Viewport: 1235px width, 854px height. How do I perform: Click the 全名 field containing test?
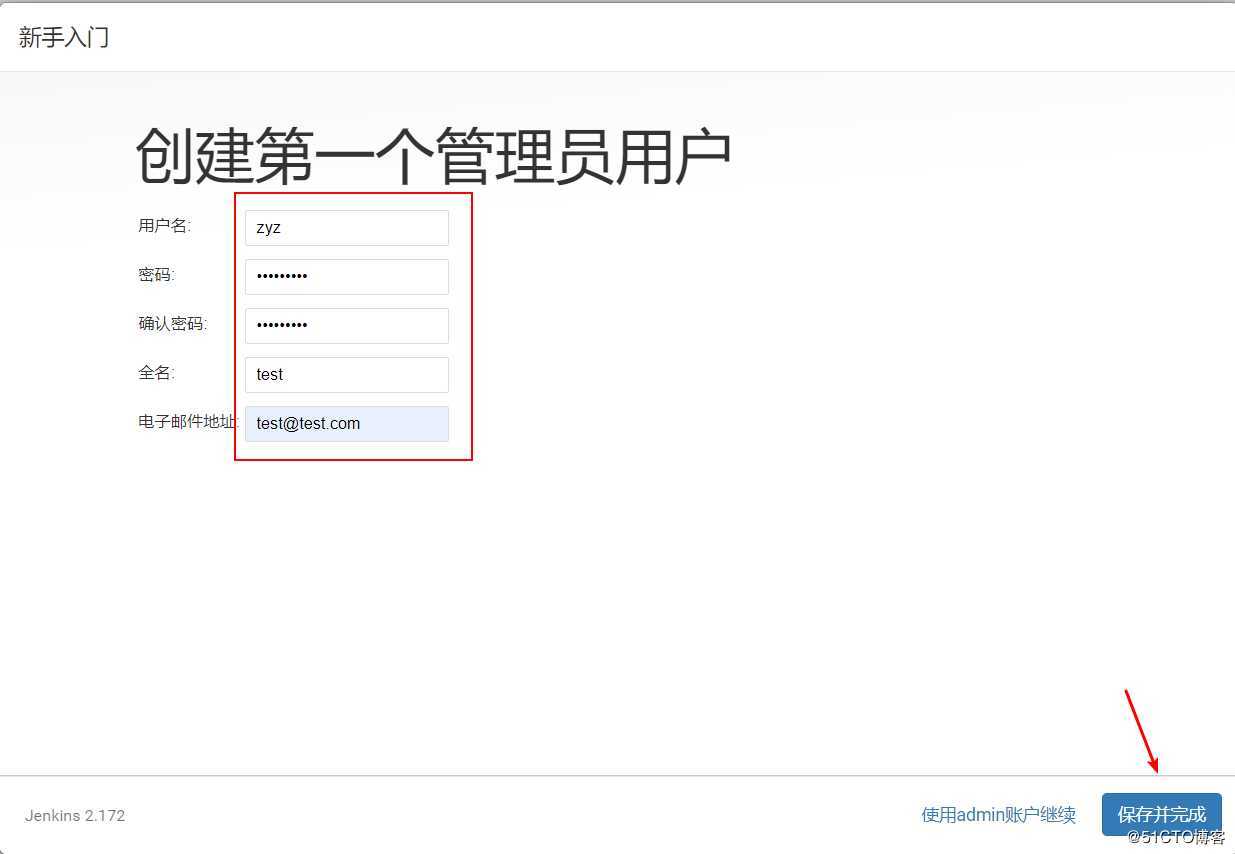[x=347, y=375]
